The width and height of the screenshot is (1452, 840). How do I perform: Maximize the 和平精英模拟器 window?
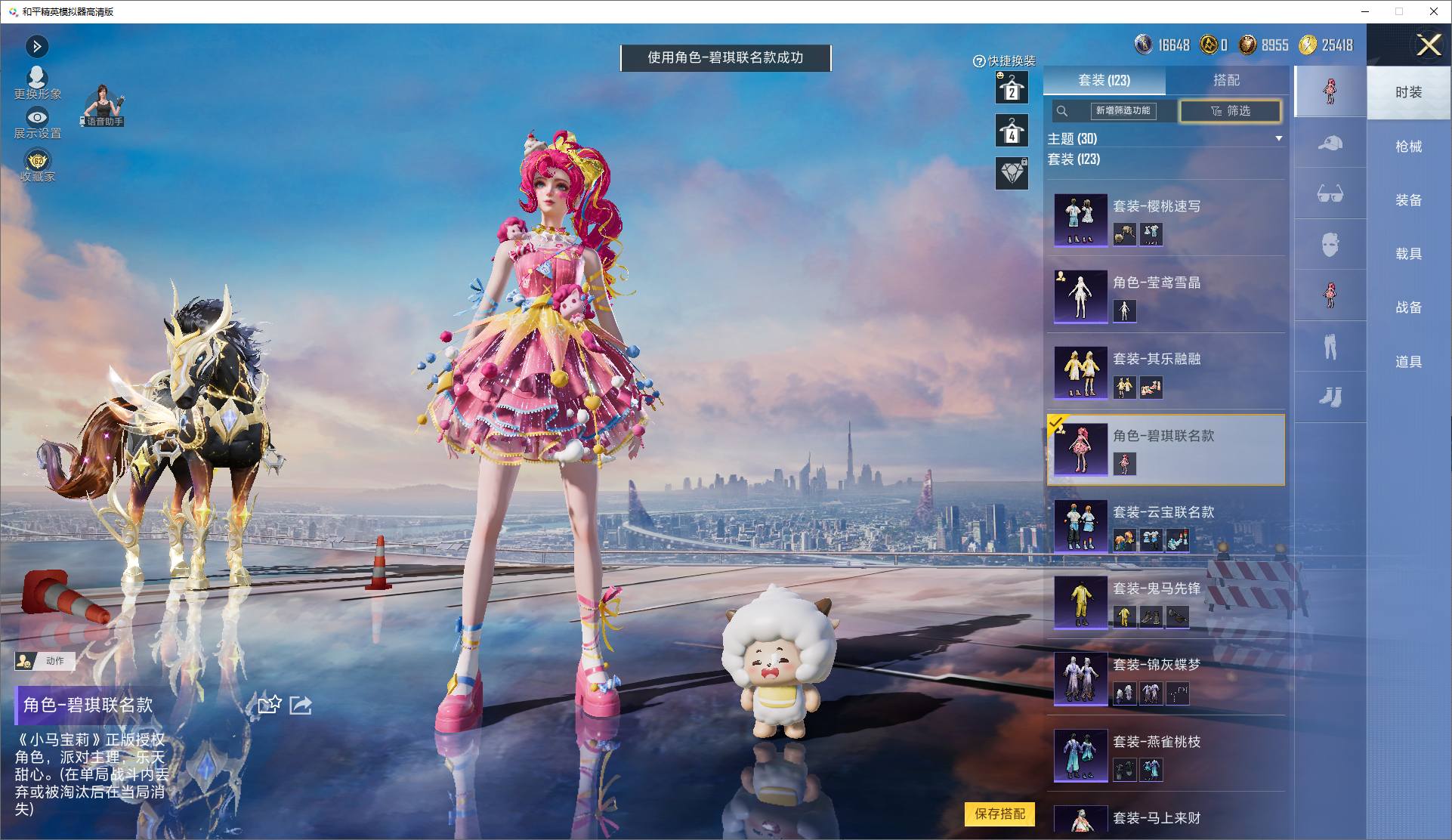(x=1399, y=11)
